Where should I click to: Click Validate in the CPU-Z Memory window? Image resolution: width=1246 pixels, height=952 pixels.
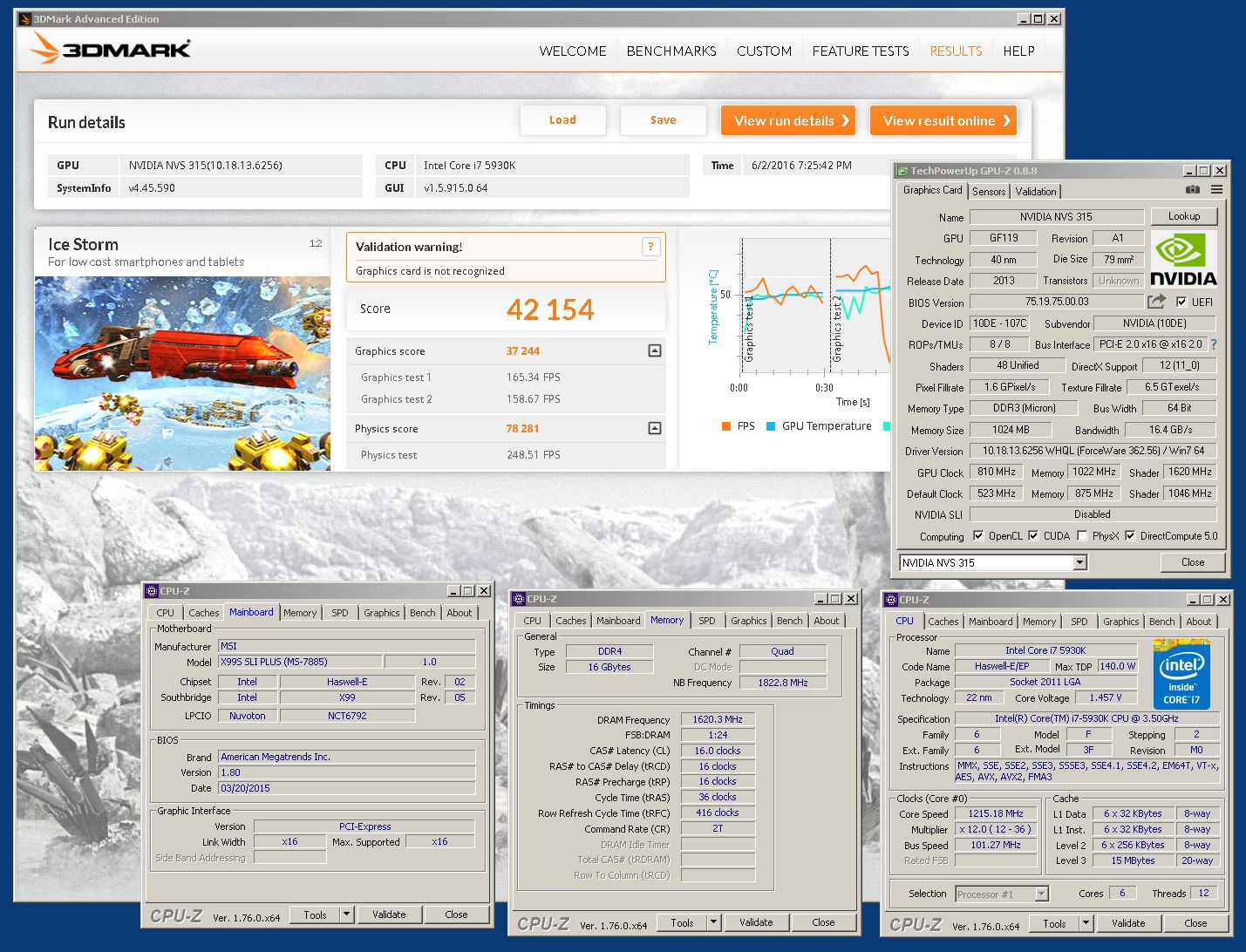(x=756, y=922)
